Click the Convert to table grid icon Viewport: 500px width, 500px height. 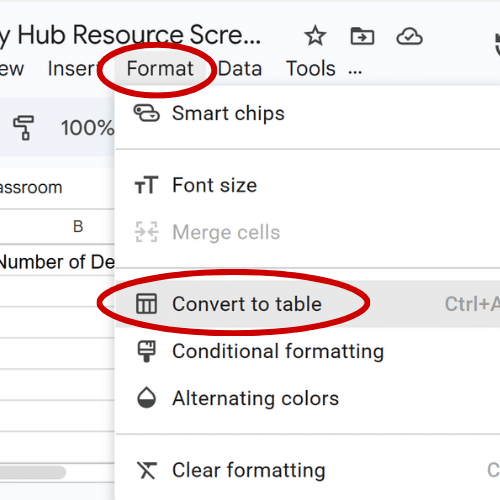146,304
